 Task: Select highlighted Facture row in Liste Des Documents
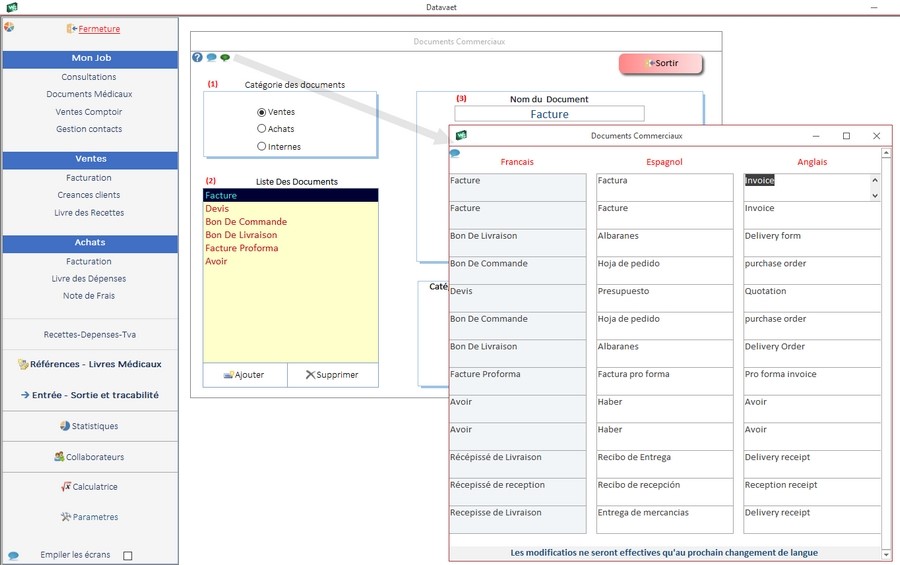(290, 195)
